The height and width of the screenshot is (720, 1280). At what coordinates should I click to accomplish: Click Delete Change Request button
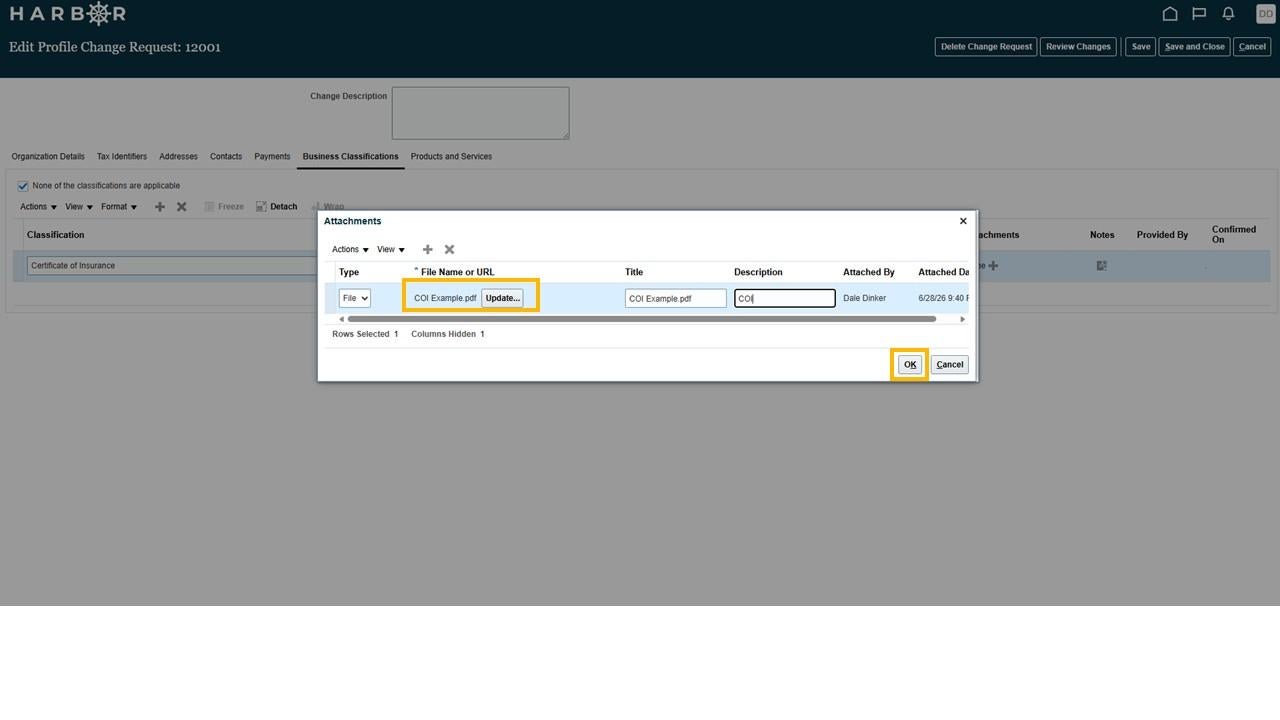[x=986, y=47]
